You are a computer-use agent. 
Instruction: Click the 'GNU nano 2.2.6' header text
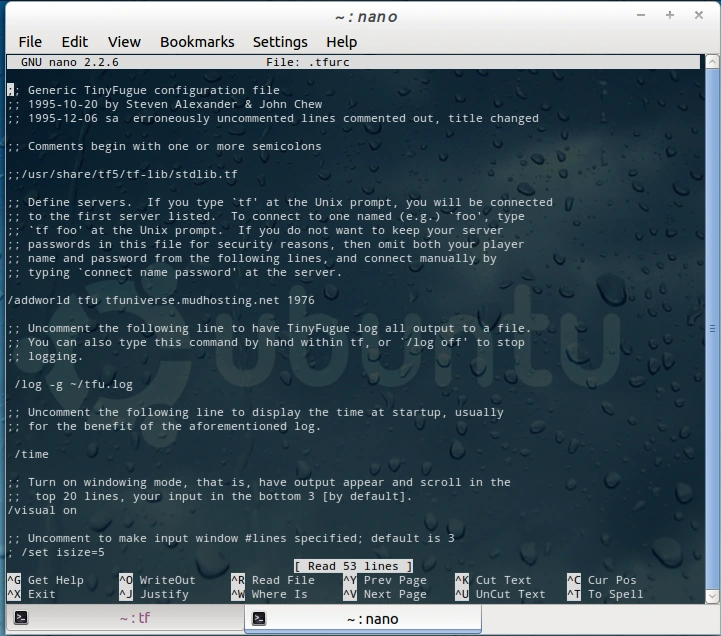[x=70, y=62]
